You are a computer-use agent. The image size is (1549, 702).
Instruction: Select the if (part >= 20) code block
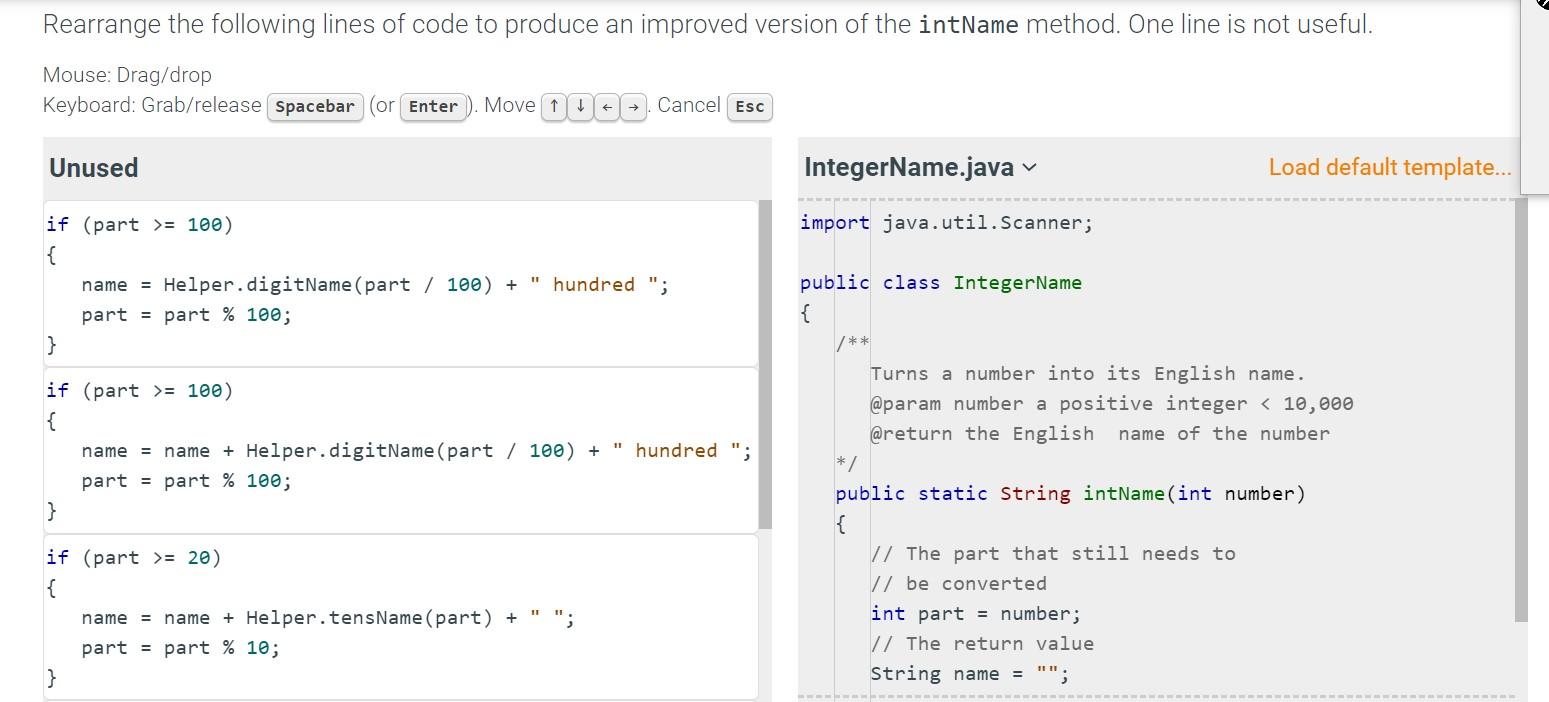[x=401, y=617]
